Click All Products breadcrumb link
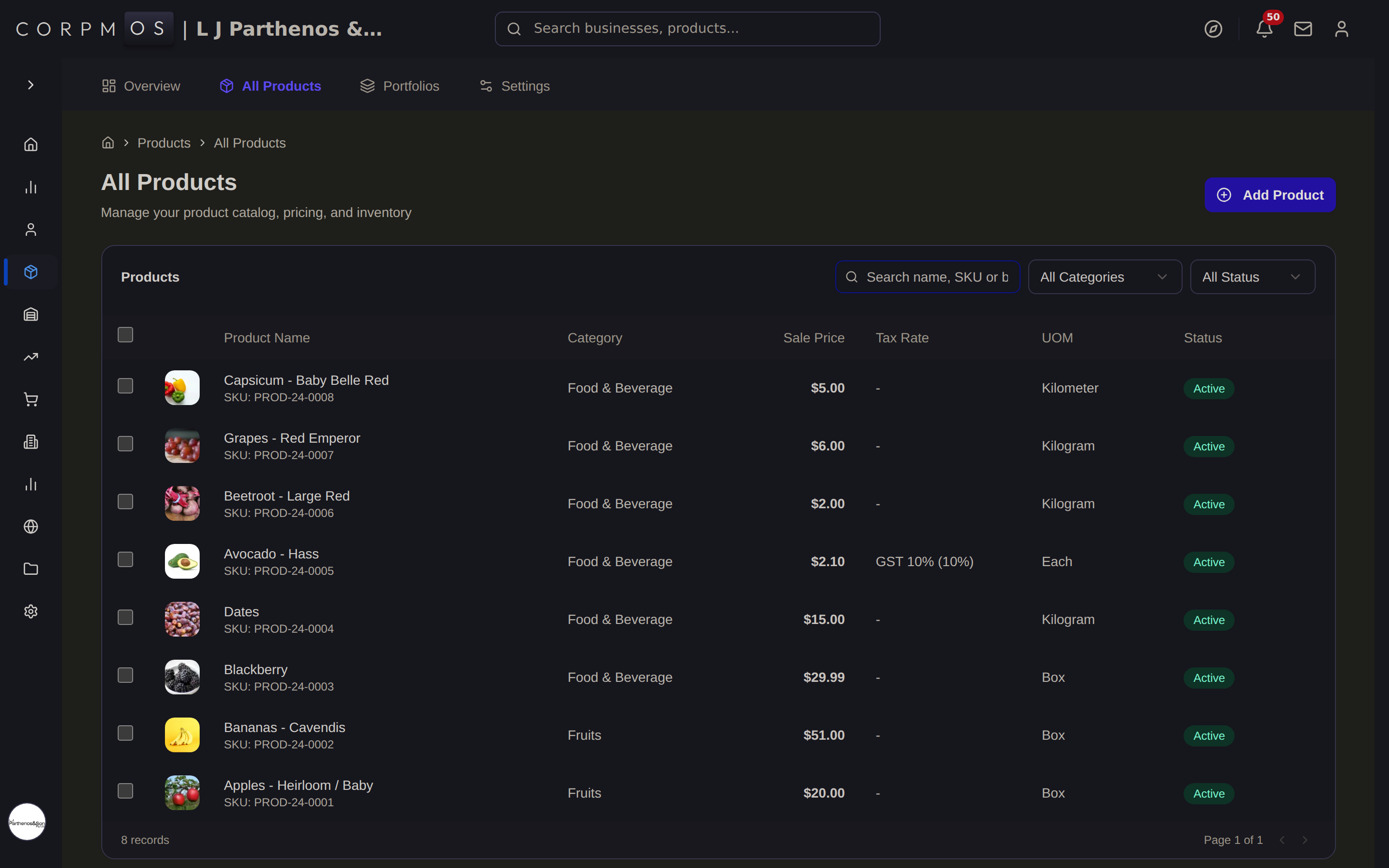This screenshot has width=1389, height=868. click(250, 143)
